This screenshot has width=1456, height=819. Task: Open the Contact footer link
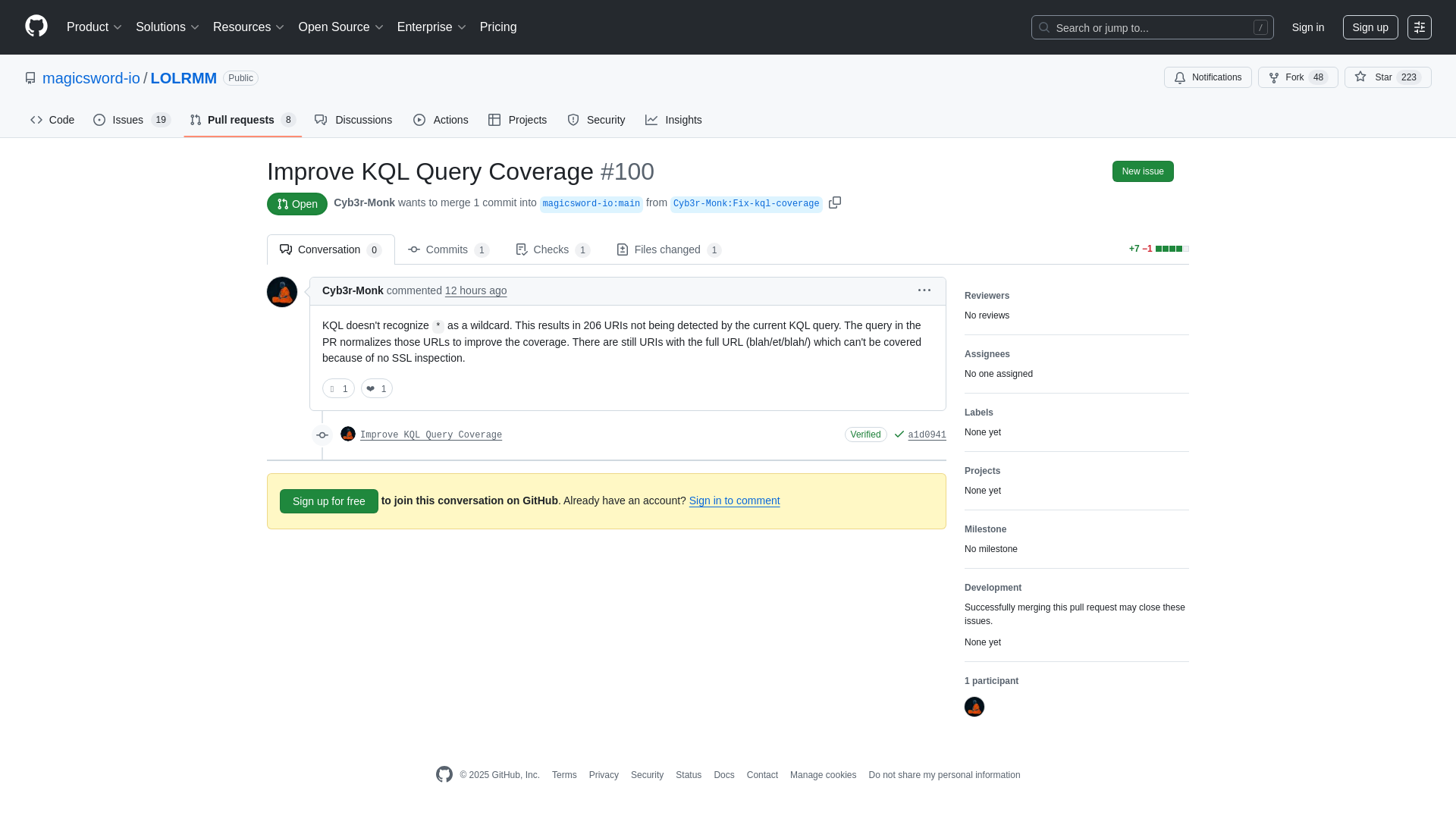tap(762, 775)
